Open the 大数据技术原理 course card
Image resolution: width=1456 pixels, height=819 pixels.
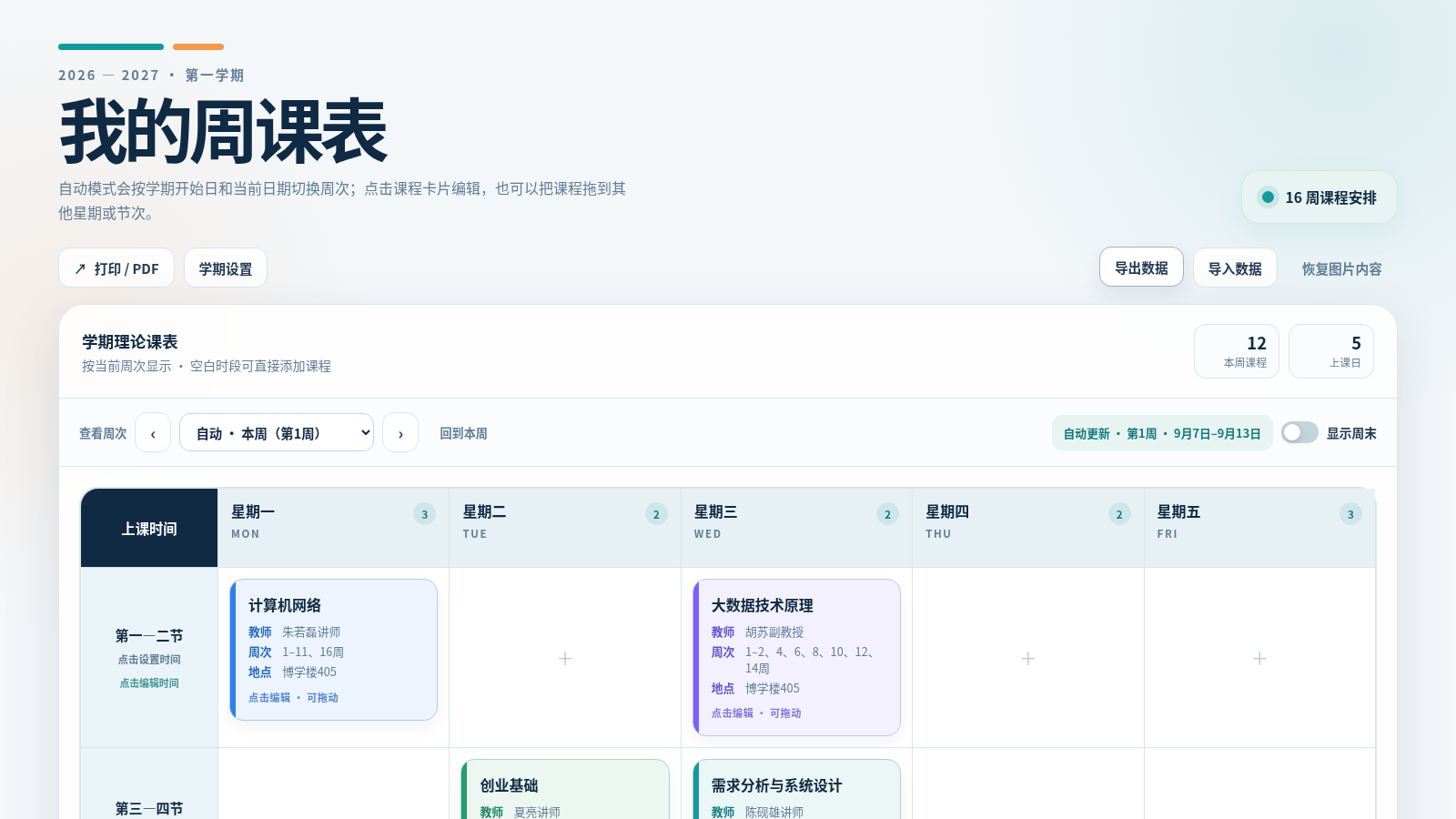[x=797, y=657]
